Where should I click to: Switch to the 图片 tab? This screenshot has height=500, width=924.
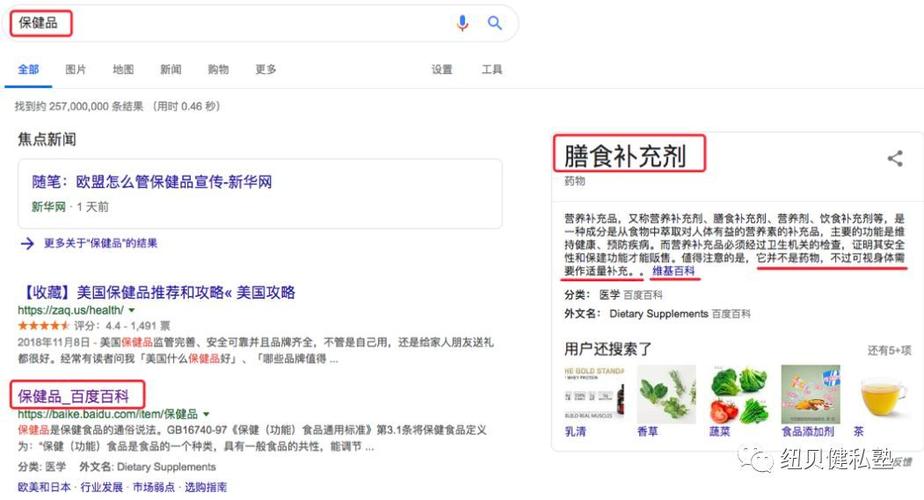click(x=75, y=70)
